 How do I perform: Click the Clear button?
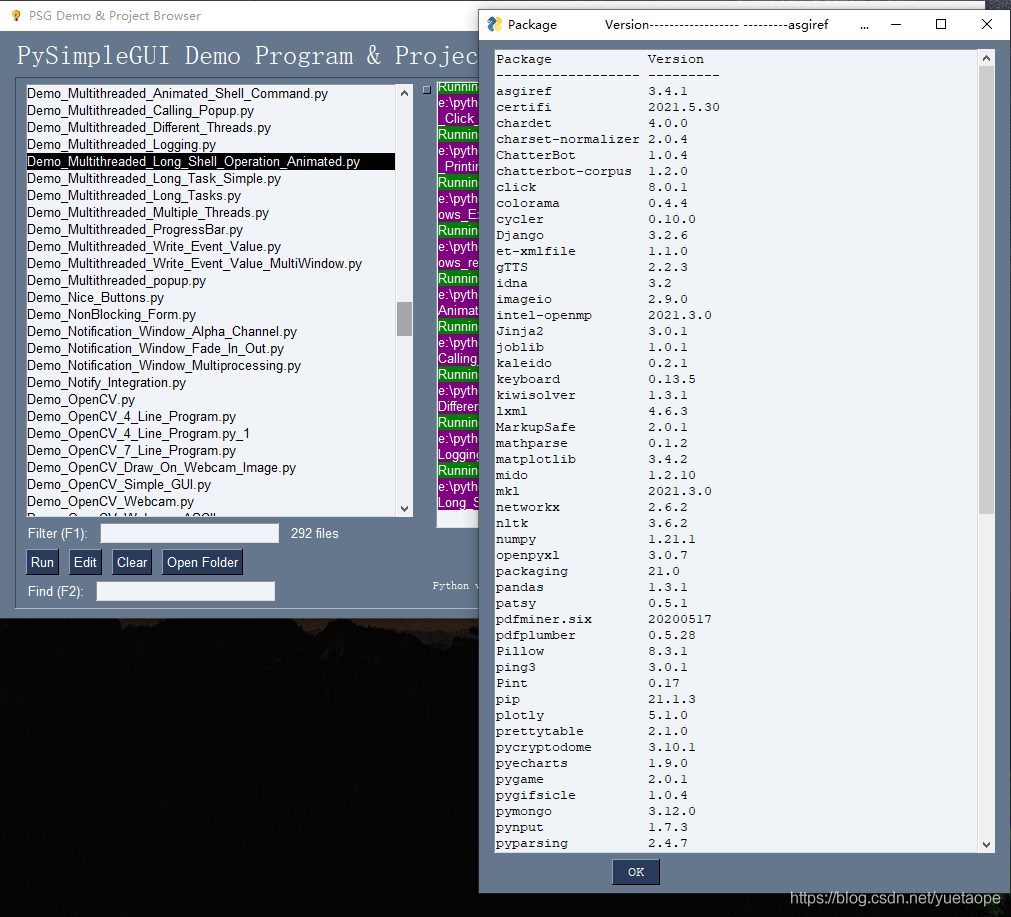coord(132,562)
